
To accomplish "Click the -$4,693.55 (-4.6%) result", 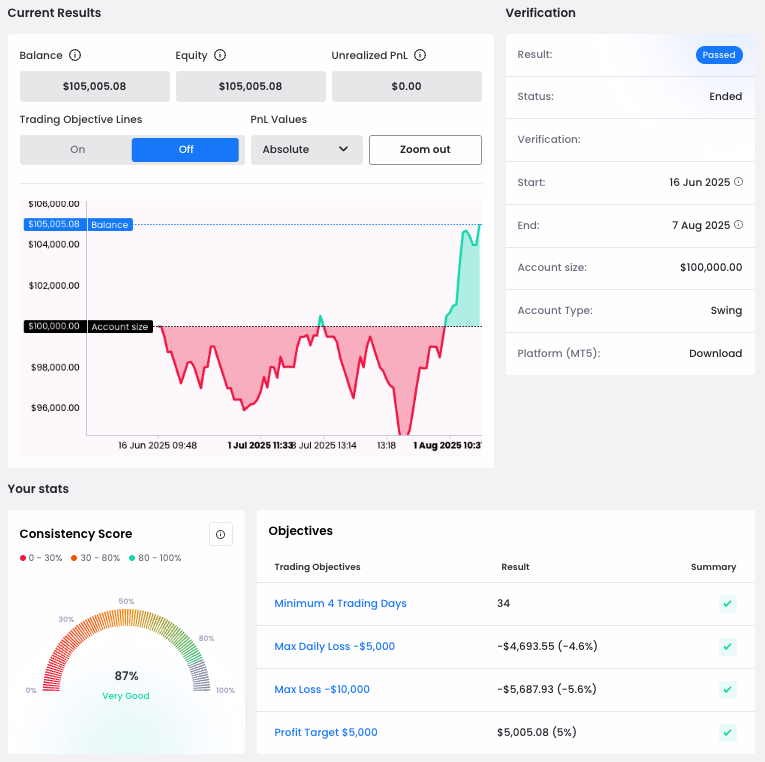I will click(547, 646).
